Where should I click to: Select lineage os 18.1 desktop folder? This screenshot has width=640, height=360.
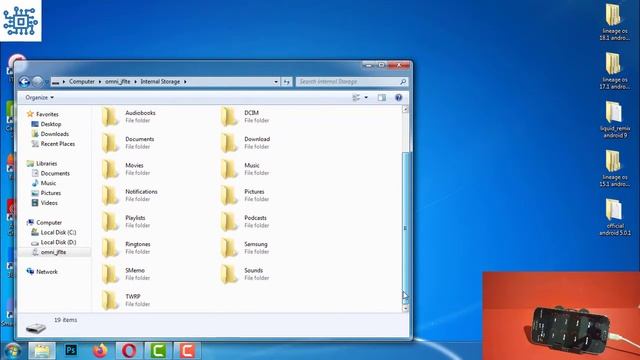tap(614, 22)
